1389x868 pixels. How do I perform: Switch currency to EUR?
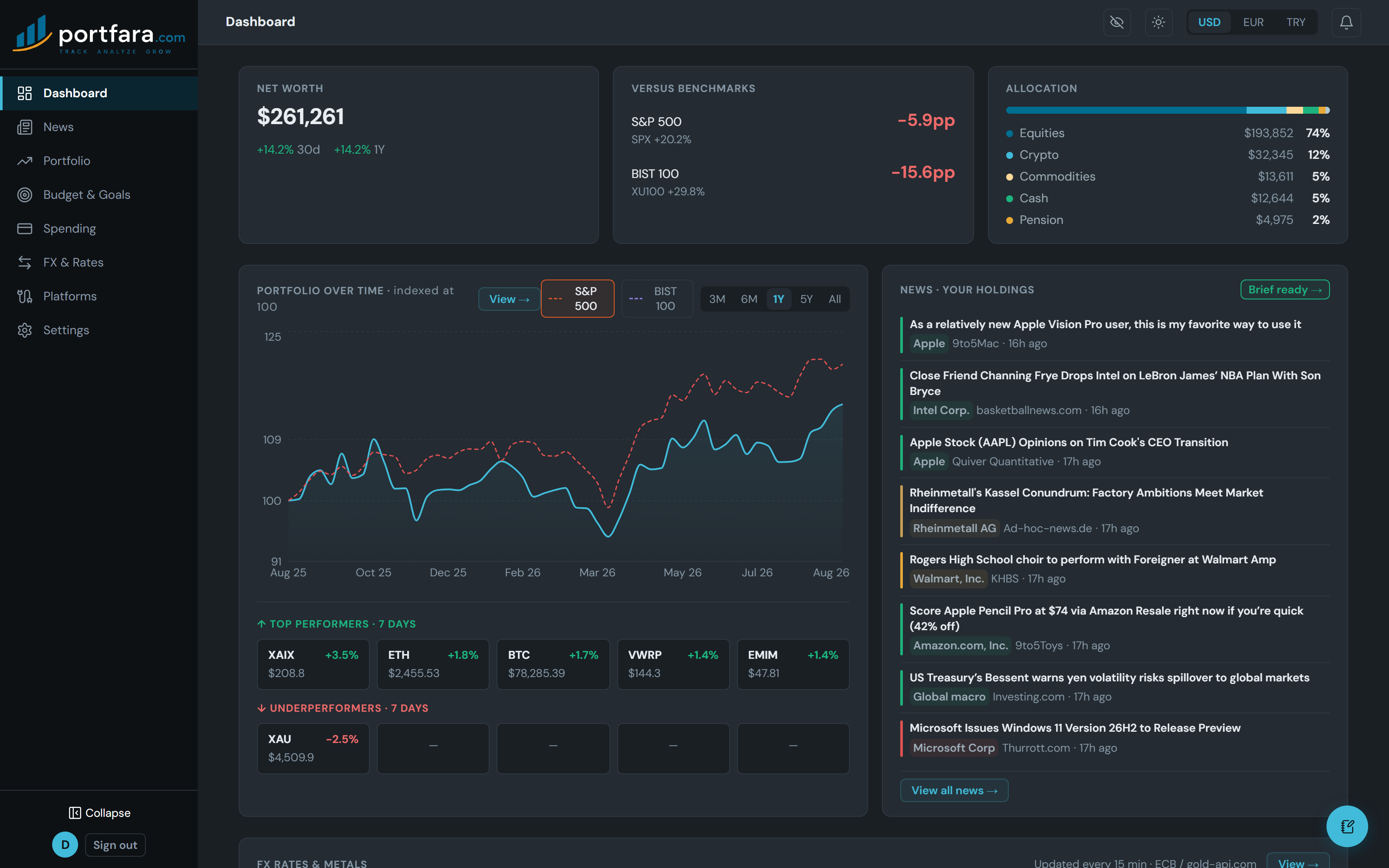1253,23
